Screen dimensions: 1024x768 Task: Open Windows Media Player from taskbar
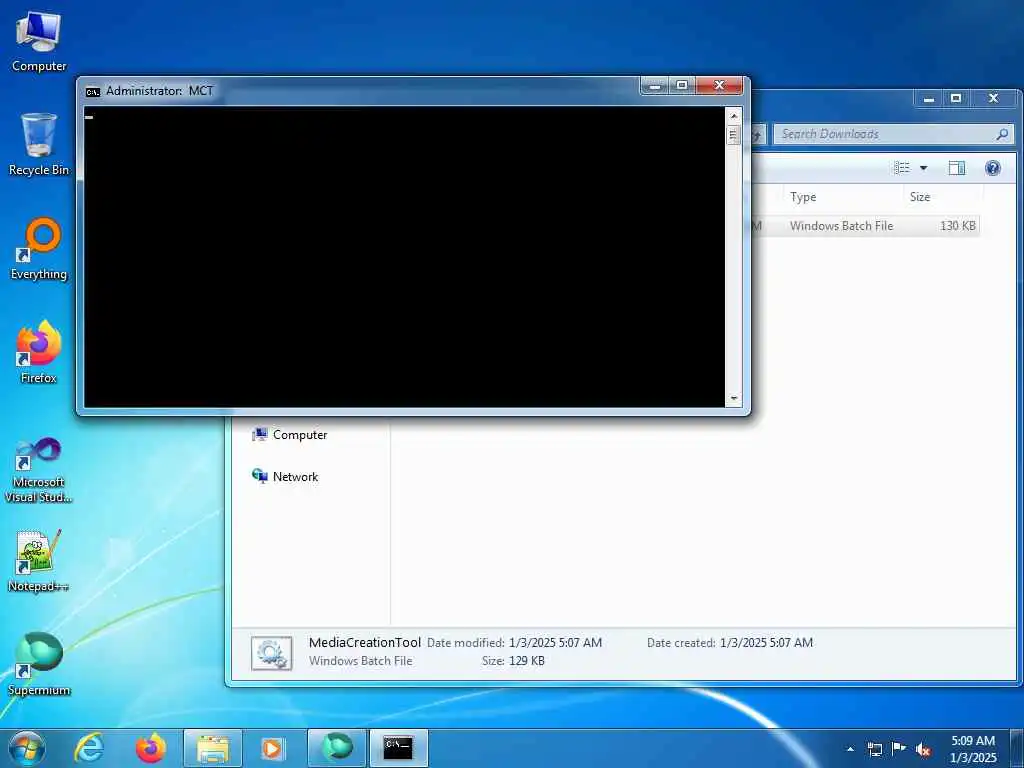pos(272,748)
